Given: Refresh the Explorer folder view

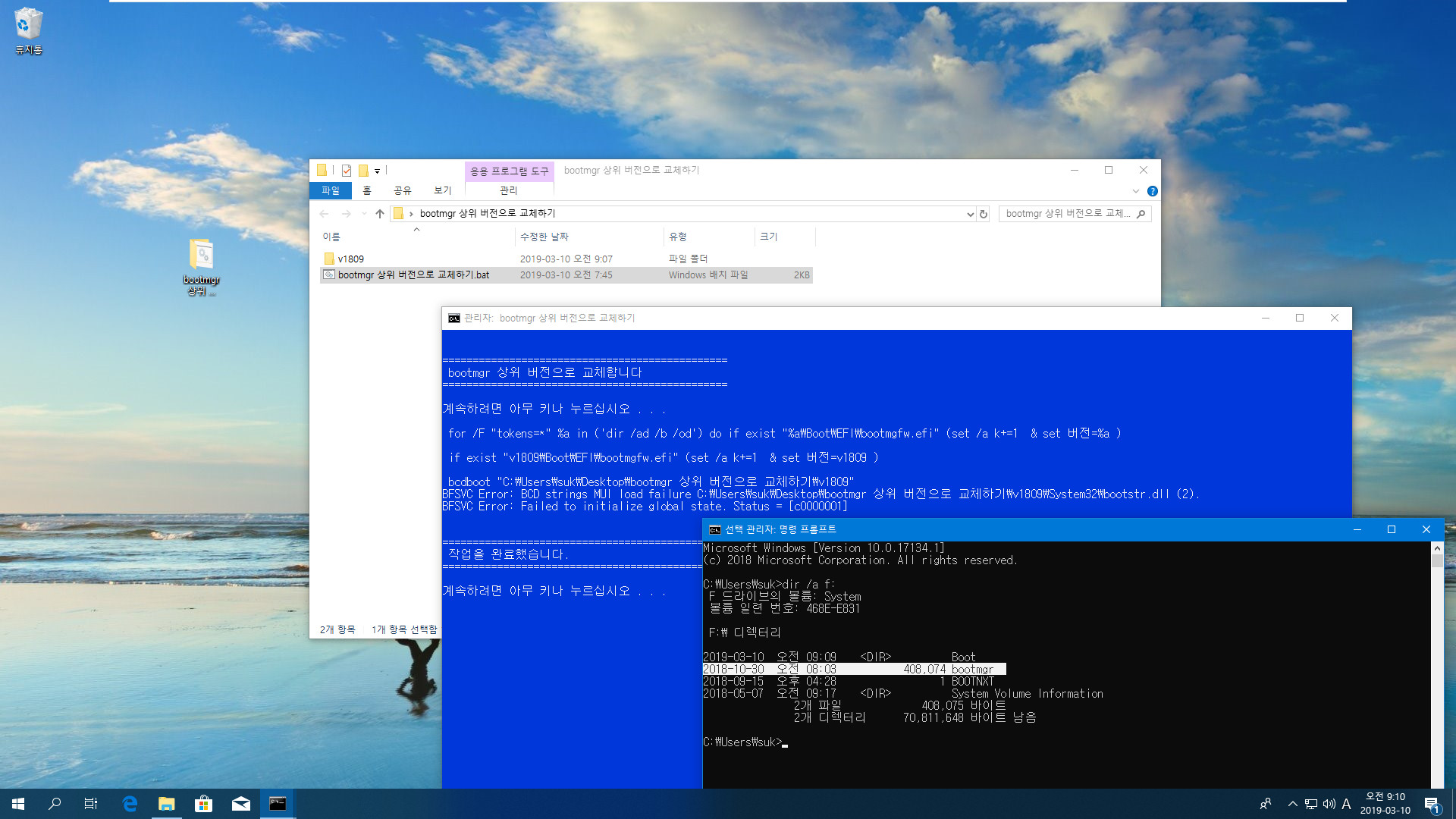Looking at the screenshot, I should 984,215.
